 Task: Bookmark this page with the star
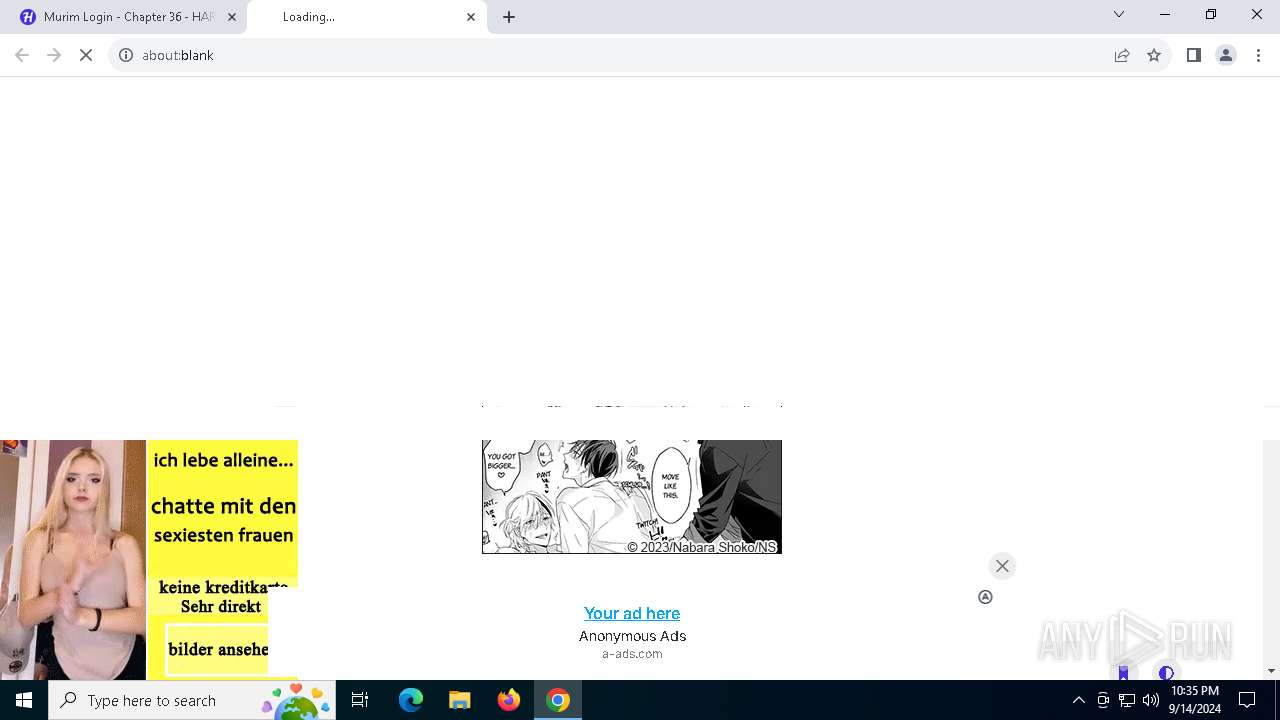1154,55
